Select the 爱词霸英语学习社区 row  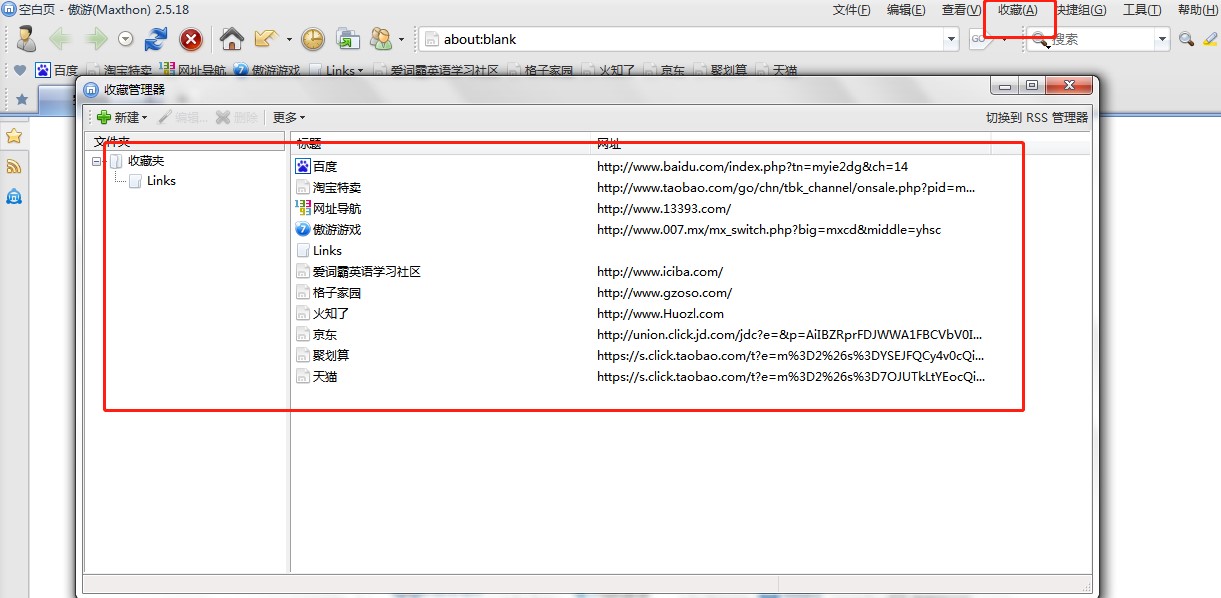(x=690, y=271)
